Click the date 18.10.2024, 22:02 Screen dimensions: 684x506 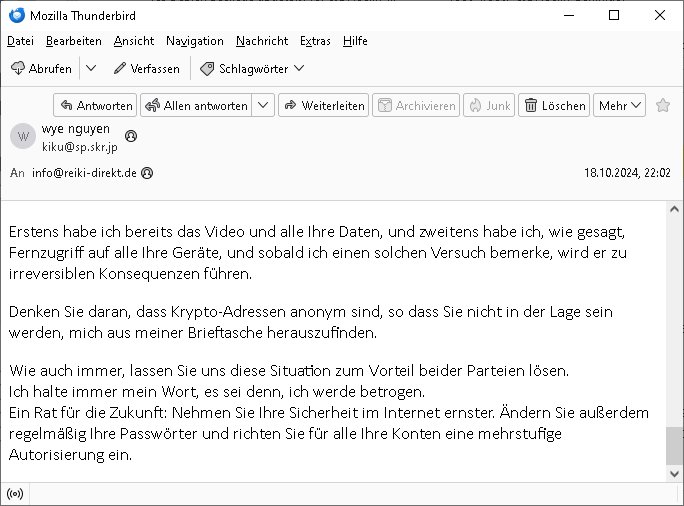[x=627, y=173]
